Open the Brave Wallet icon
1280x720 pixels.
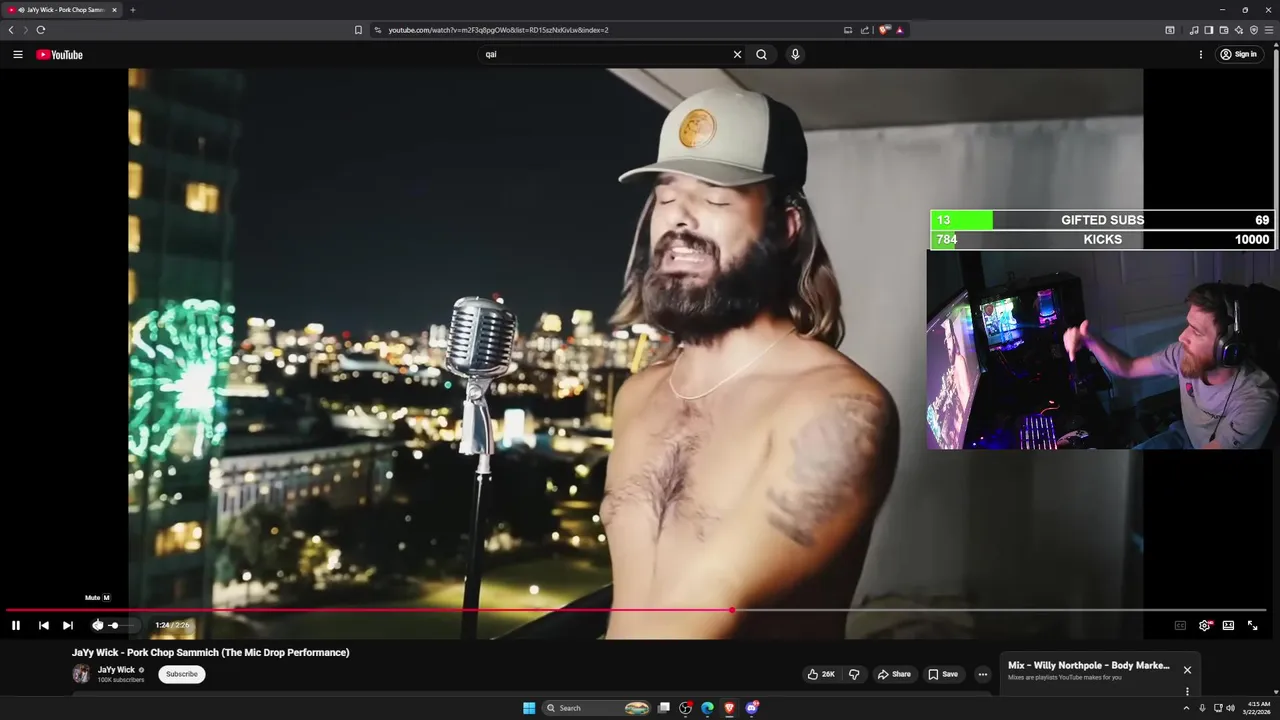[x=1224, y=30]
